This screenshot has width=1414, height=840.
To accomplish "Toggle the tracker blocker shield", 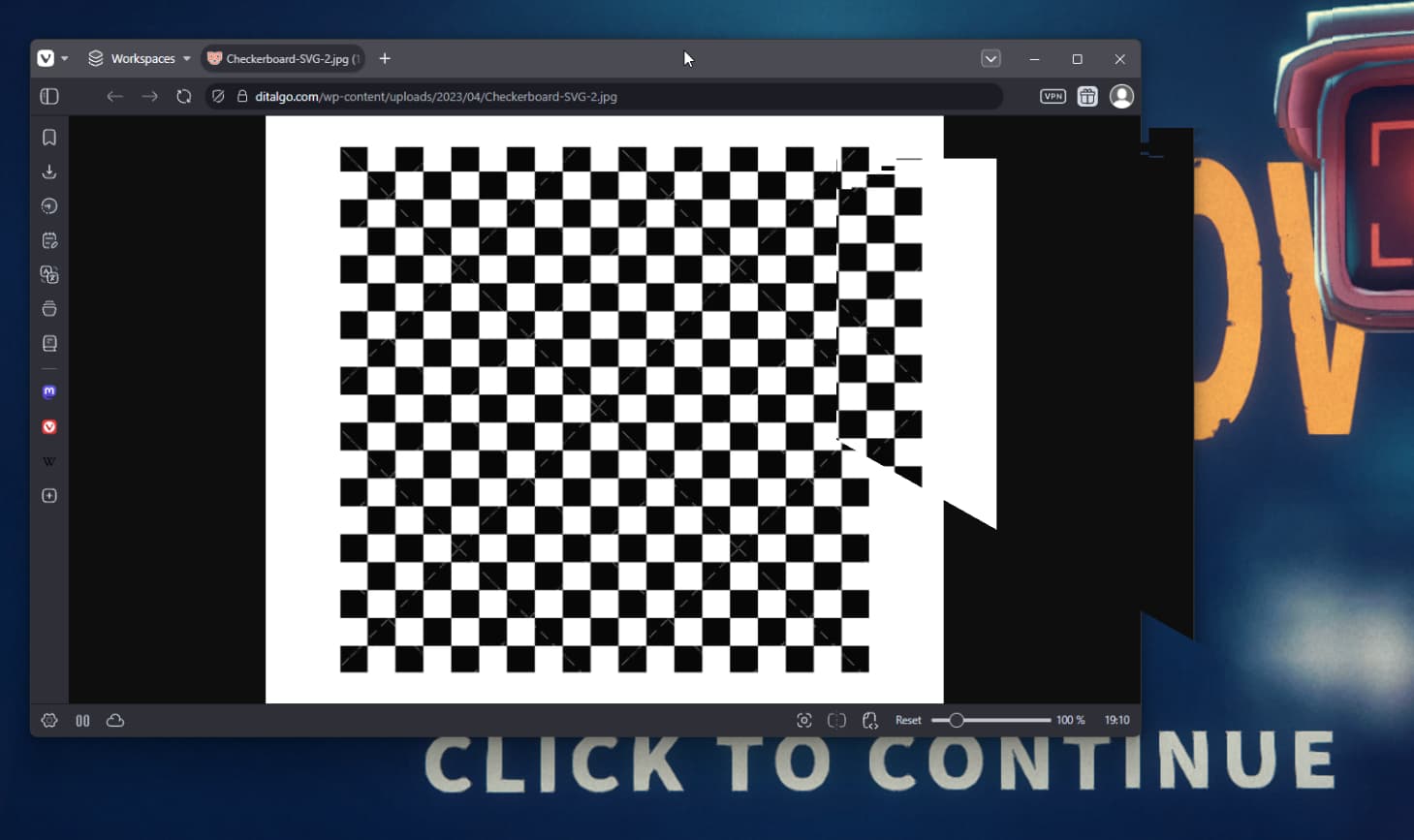I will tap(218, 97).
